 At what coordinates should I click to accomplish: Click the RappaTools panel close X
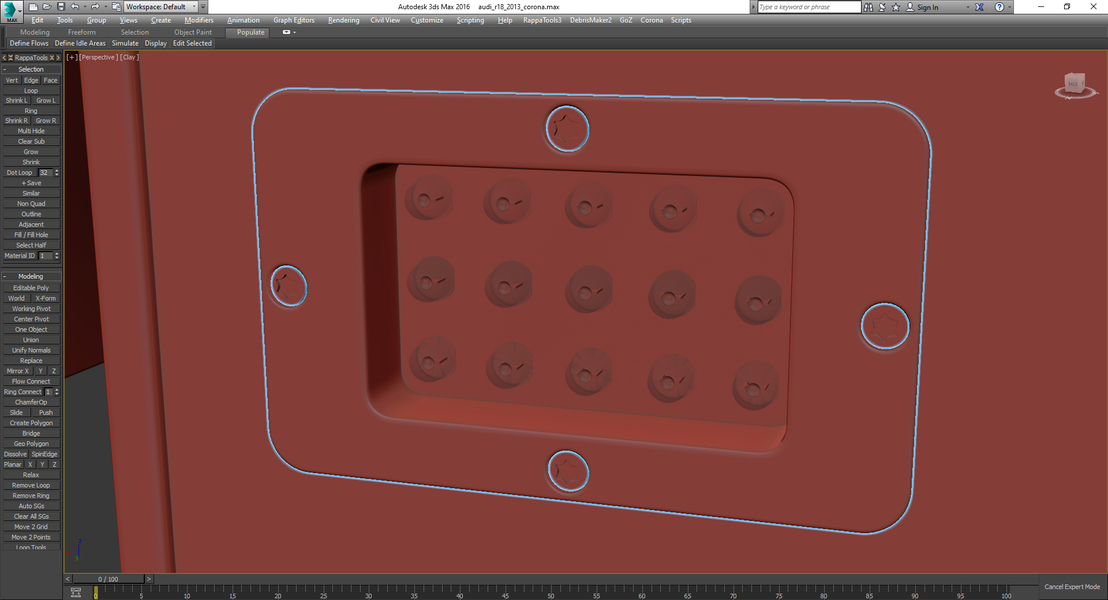click(x=52, y=57)
